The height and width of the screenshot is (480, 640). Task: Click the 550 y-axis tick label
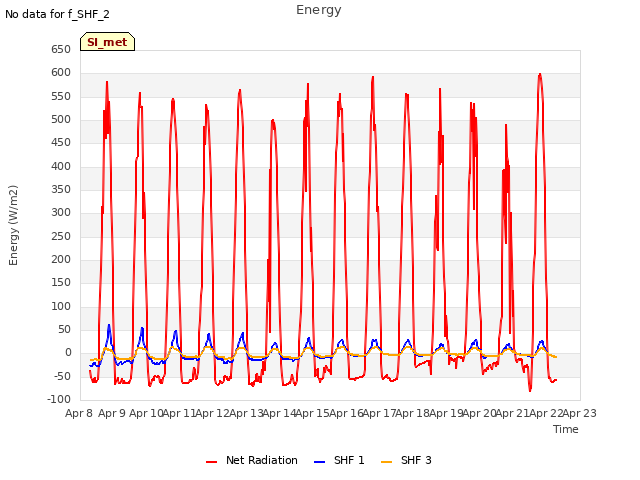61,96
